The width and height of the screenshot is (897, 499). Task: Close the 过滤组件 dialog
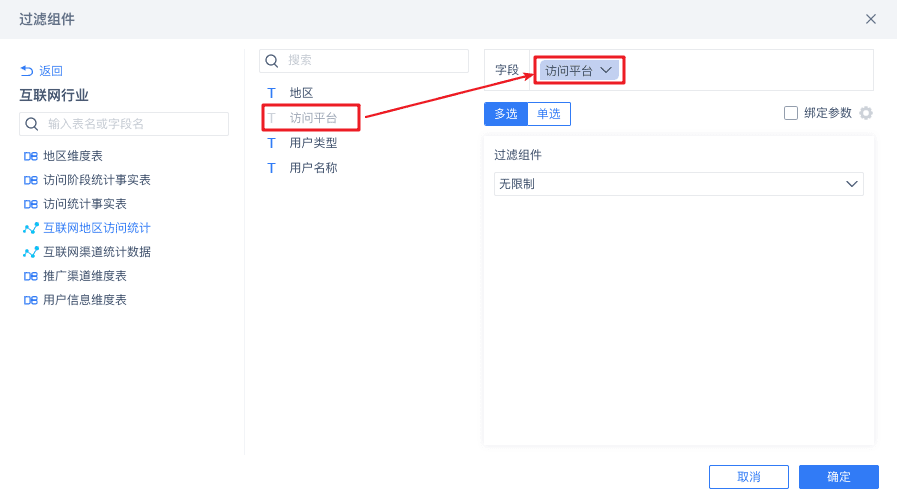[x=871, y=19]
